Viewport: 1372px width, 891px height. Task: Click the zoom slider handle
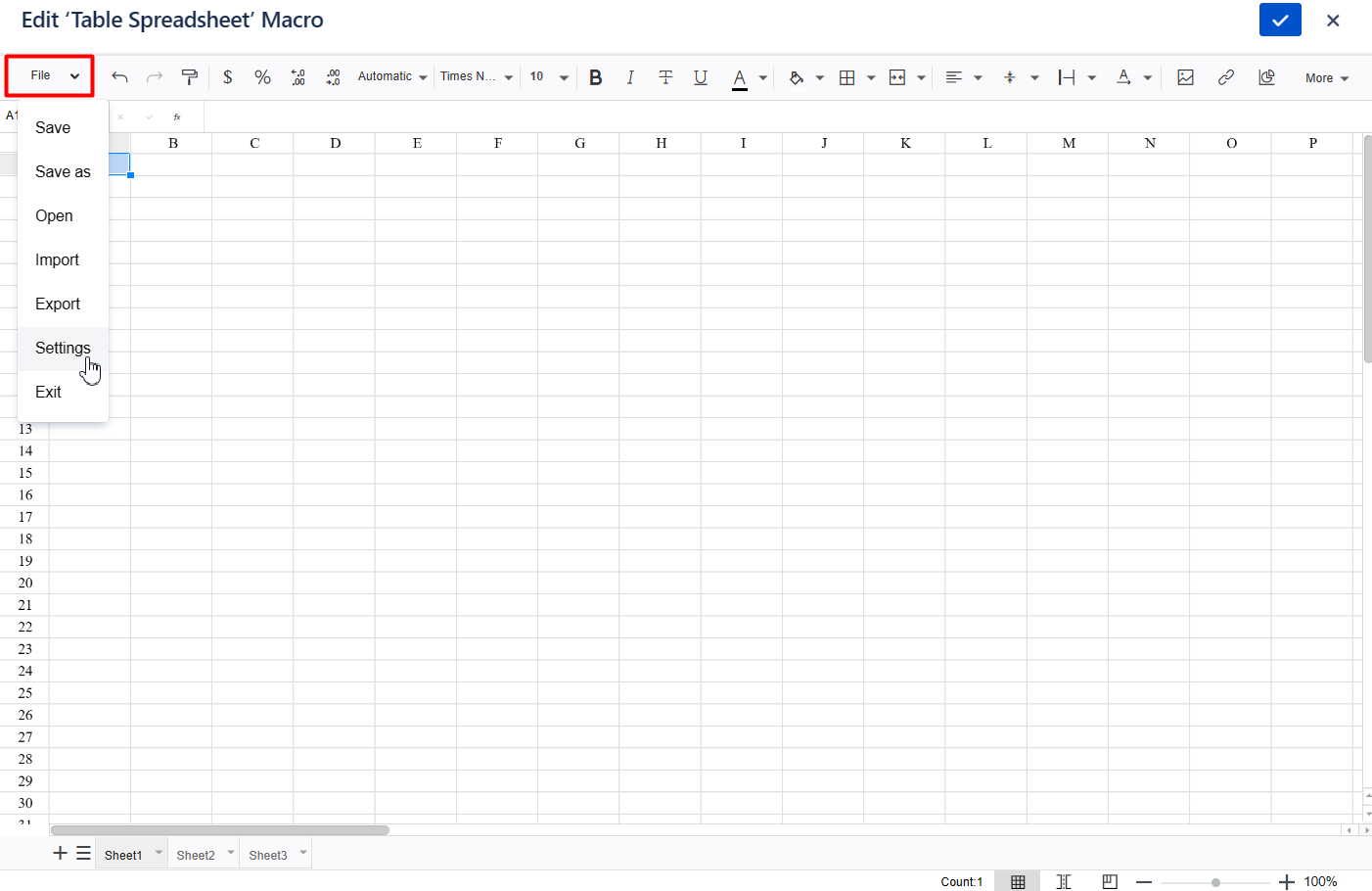(1215, 882)
